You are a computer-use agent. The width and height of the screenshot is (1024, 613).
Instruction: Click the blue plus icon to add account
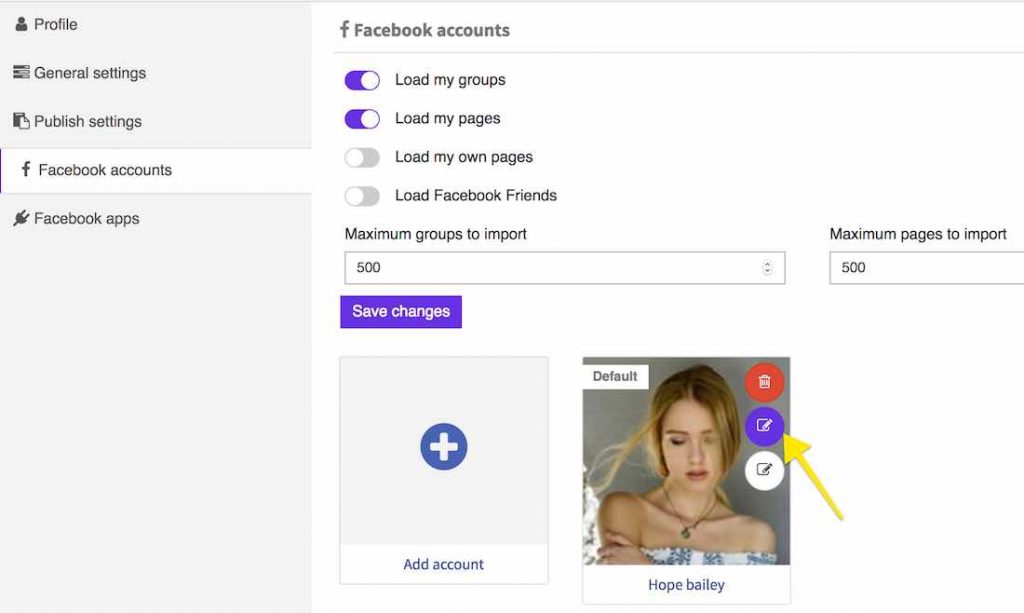[443, 447]
